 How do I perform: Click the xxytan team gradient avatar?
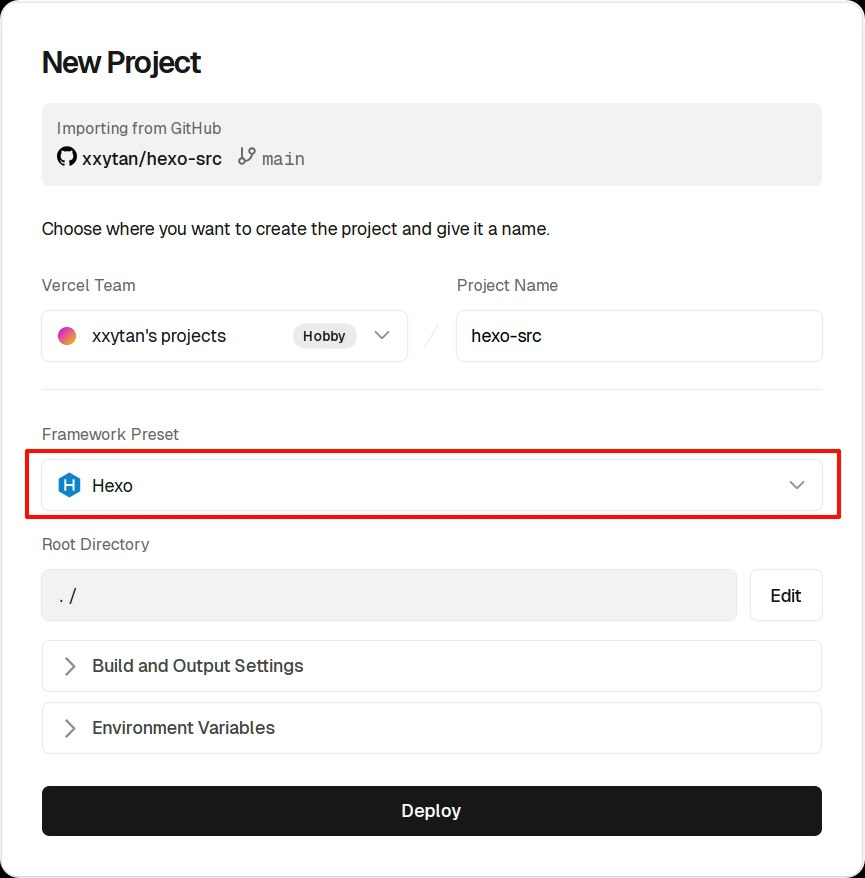tap(67, 336)
